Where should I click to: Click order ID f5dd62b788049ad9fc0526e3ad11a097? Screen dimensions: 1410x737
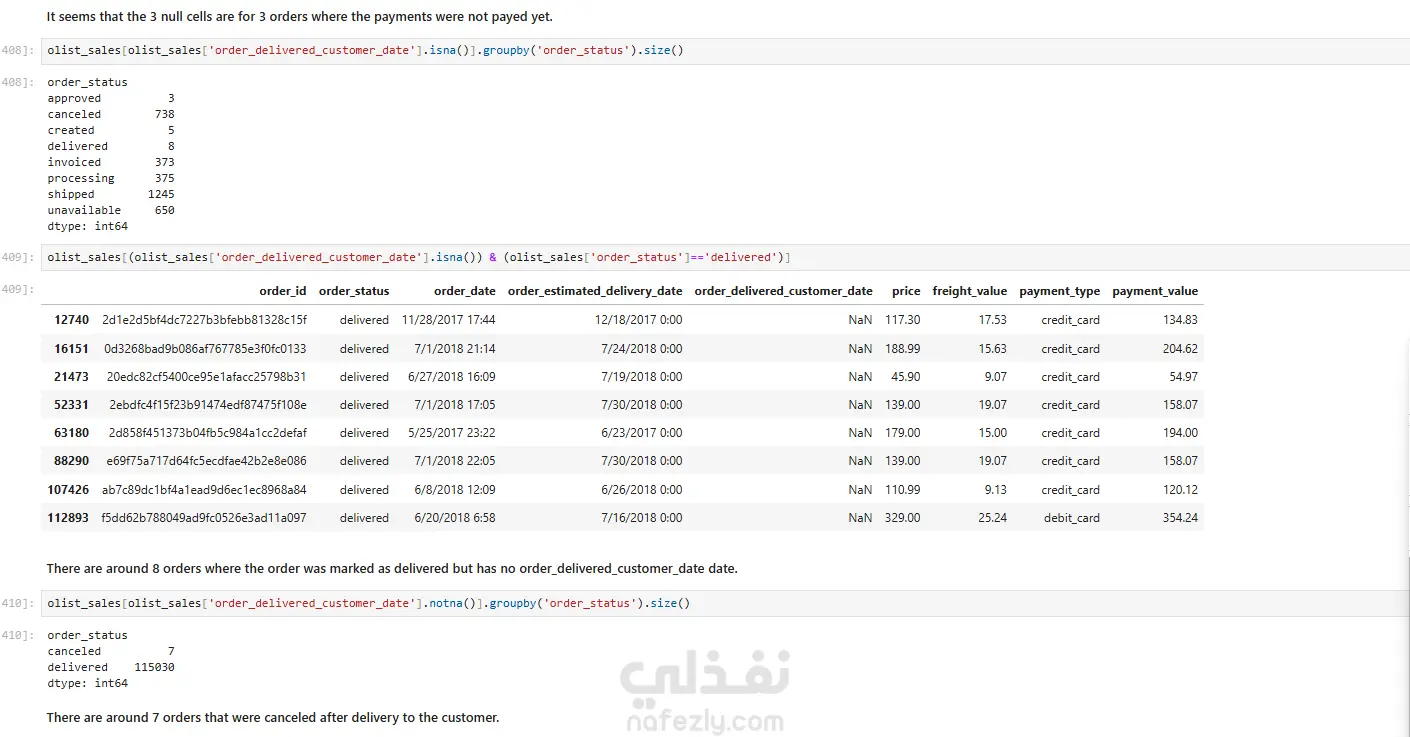(204, 517)
